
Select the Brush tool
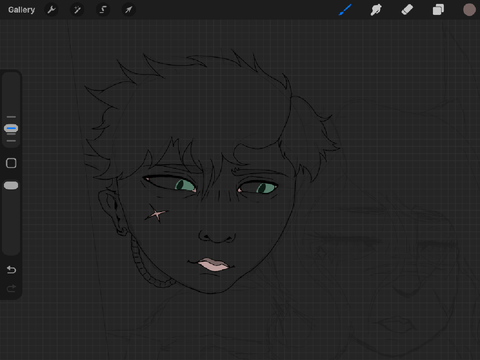coord(345,10)
